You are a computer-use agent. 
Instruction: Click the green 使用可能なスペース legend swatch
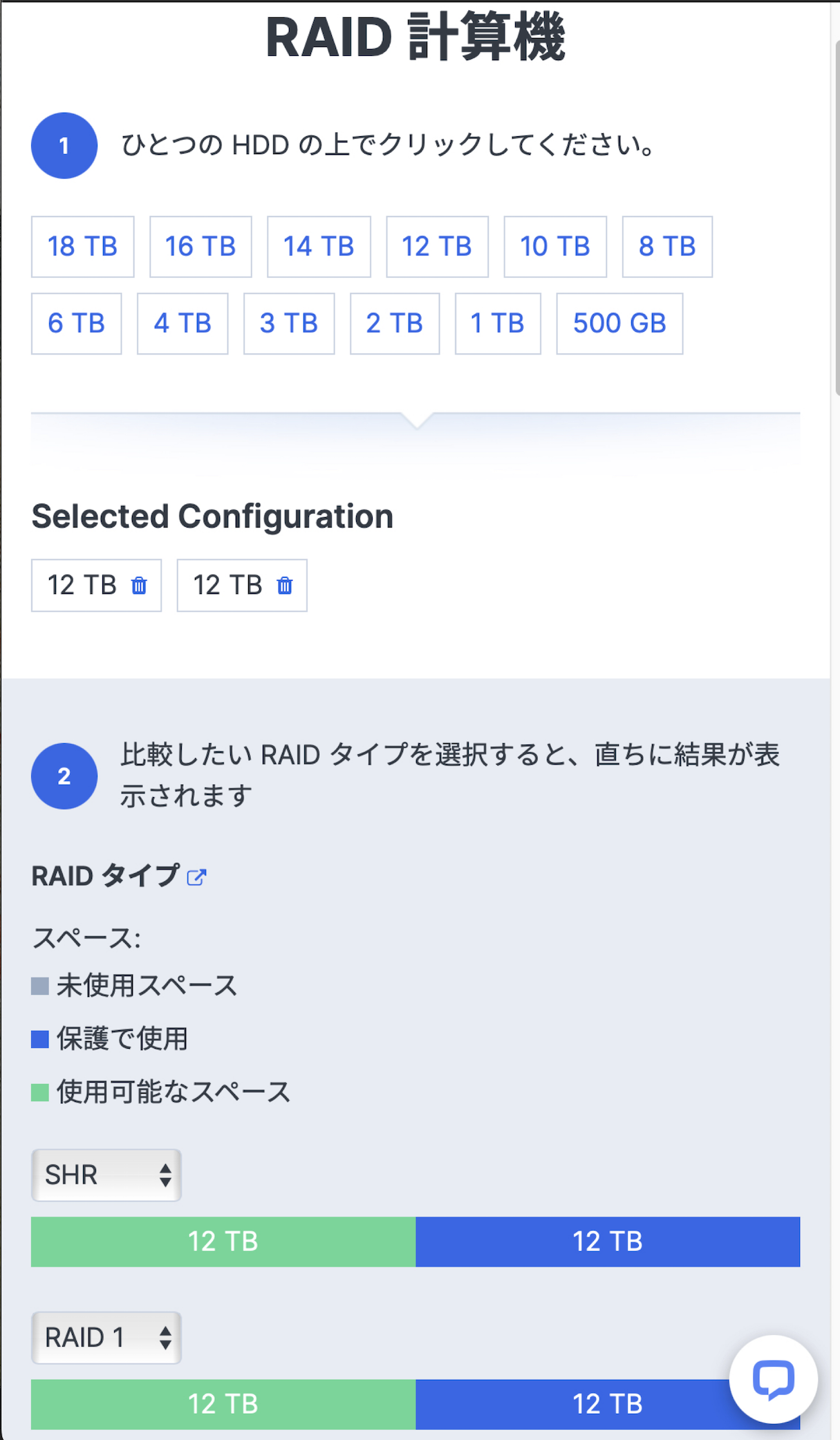tap(40, 1092)
